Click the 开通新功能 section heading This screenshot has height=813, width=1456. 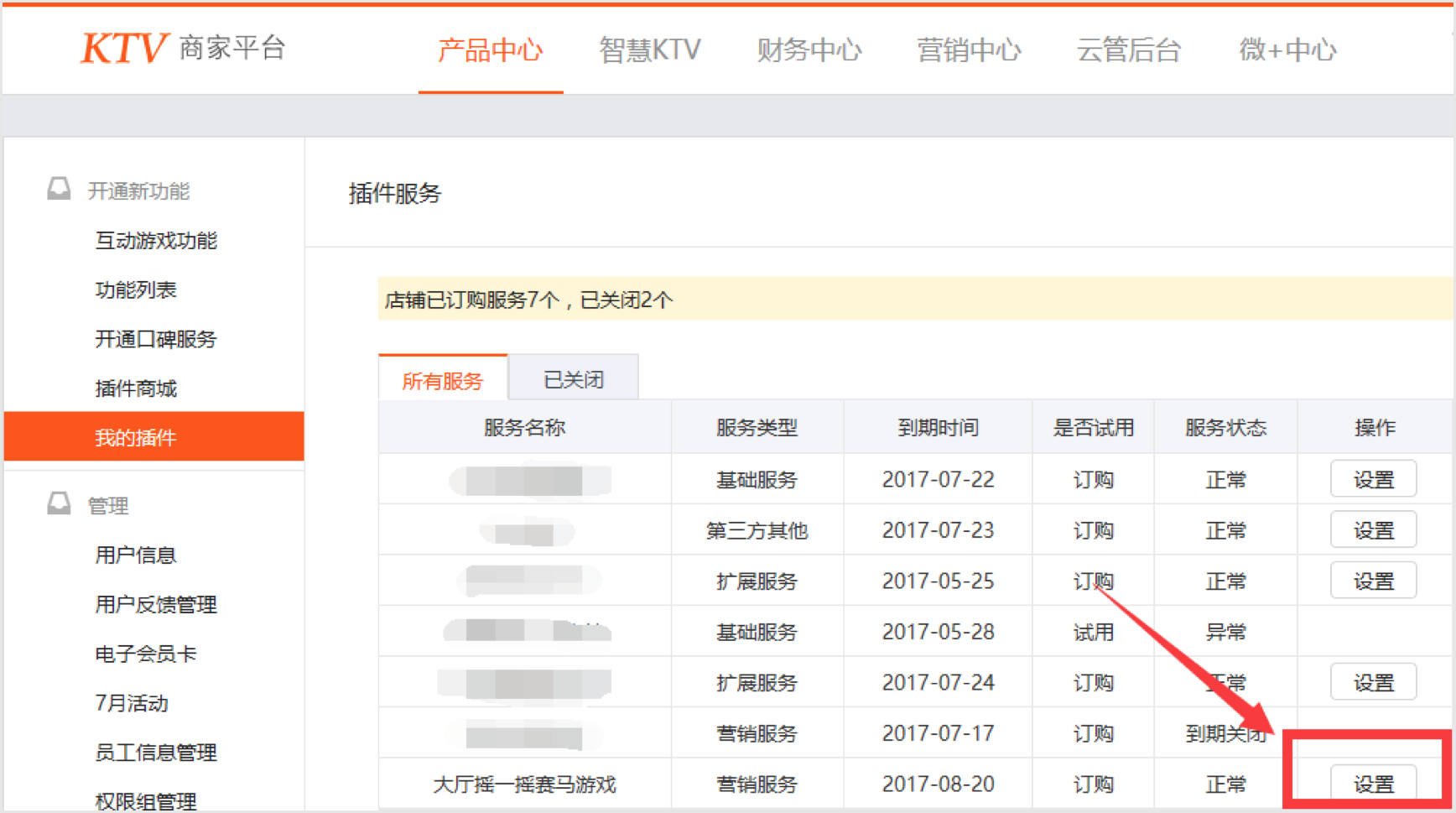(x=138, y=191)
